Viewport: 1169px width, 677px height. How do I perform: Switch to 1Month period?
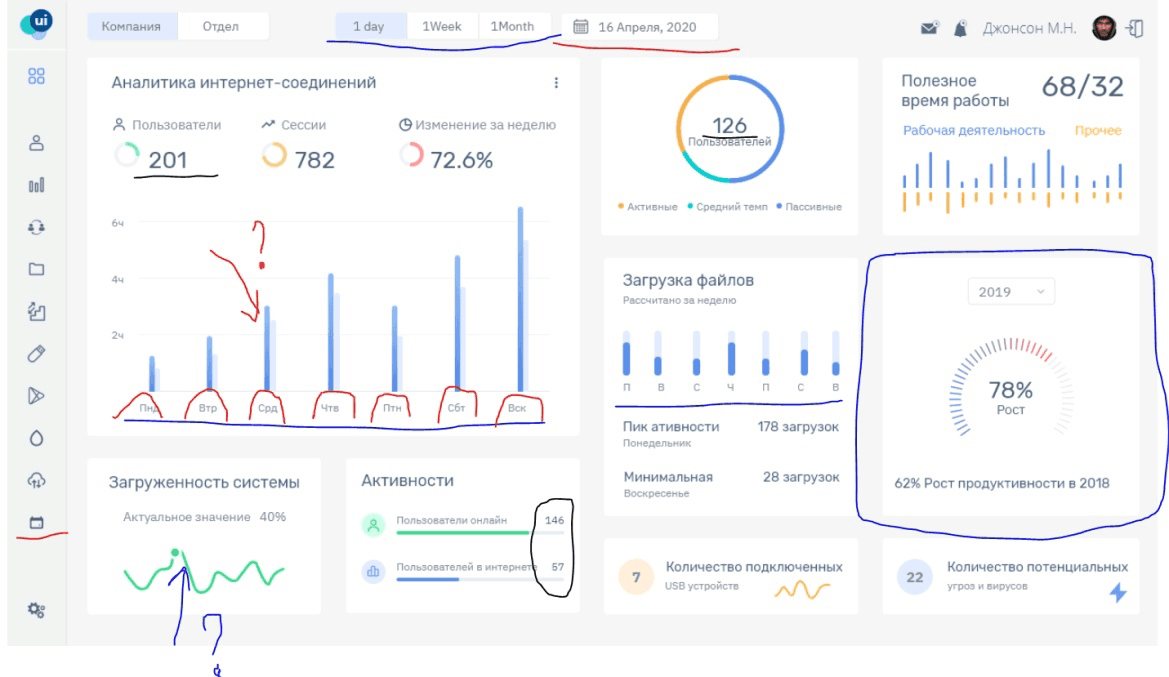tap(512, 26)
